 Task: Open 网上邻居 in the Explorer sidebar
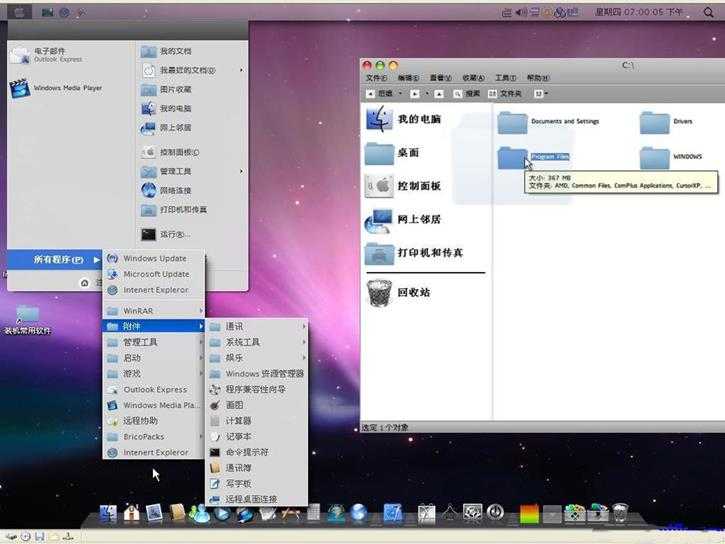point(403,220)
